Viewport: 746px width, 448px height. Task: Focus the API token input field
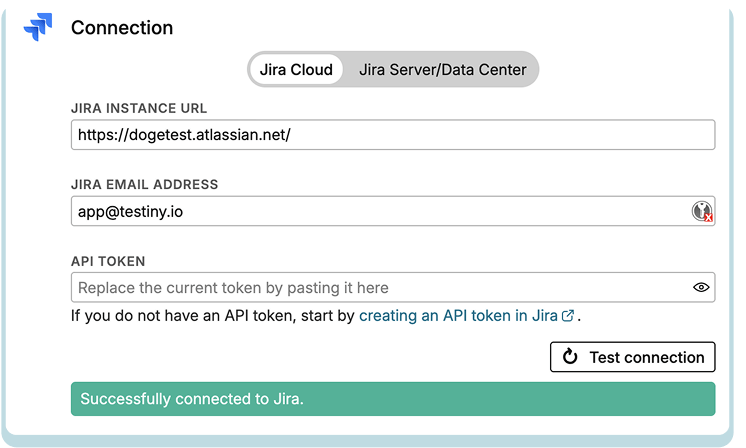(x=393, y=287)
